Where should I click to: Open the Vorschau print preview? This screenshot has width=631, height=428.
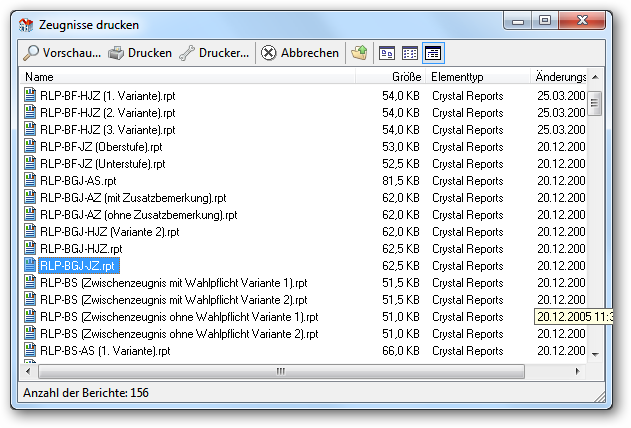click(62, 53)
